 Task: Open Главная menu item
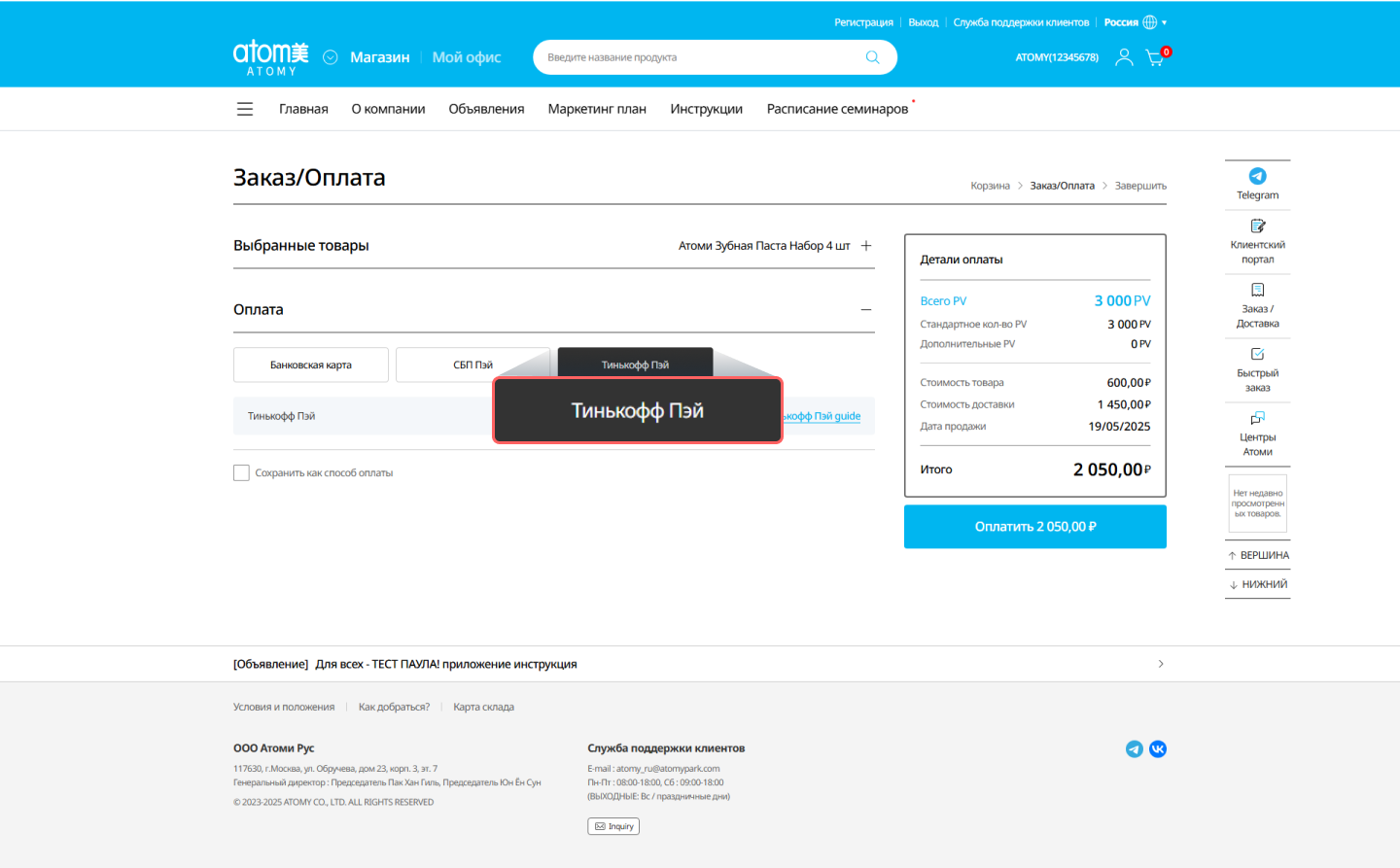[303, 109]
